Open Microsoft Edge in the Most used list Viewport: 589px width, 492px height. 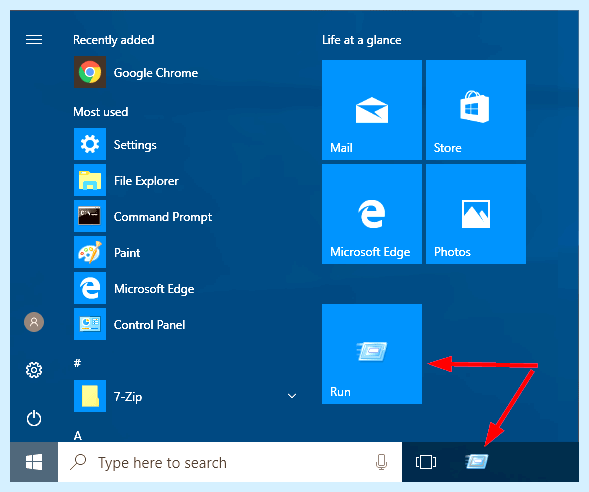point(134,288)
